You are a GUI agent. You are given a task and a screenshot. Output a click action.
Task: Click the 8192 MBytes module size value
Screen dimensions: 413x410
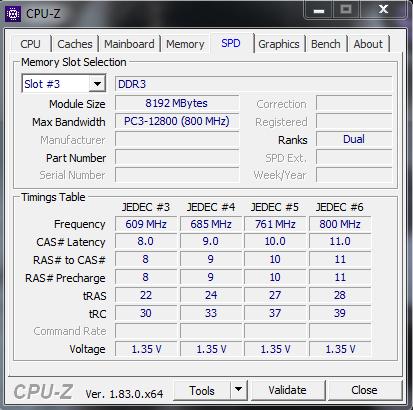(177, 103)
